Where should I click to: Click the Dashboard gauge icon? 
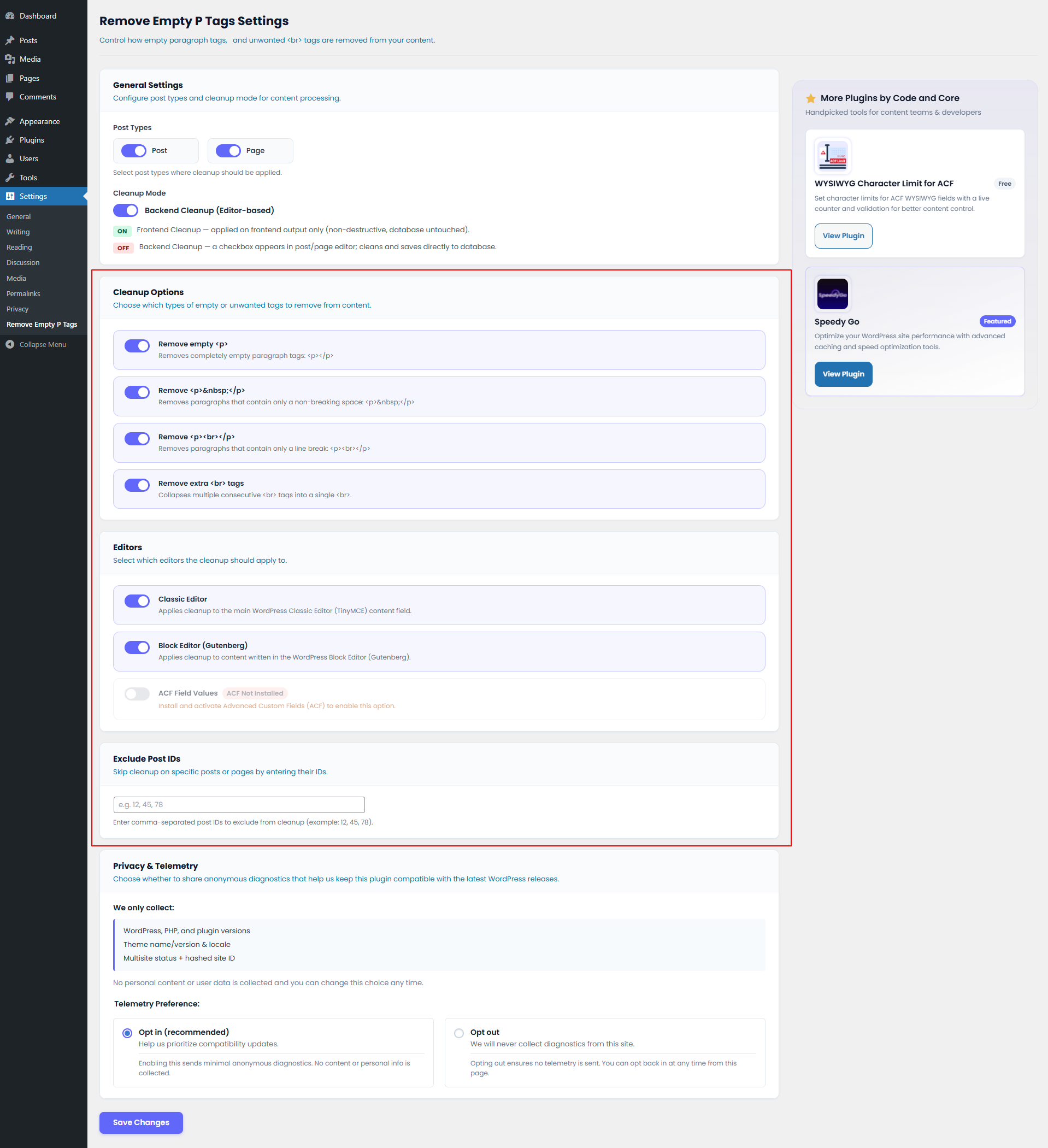click(x=10, y=16)
